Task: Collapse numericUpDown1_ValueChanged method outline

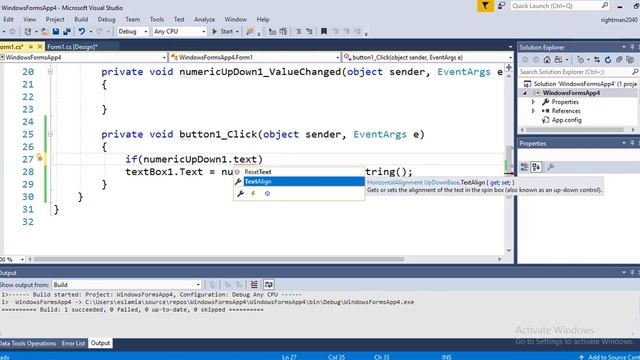Action: [x=50, y=72]
